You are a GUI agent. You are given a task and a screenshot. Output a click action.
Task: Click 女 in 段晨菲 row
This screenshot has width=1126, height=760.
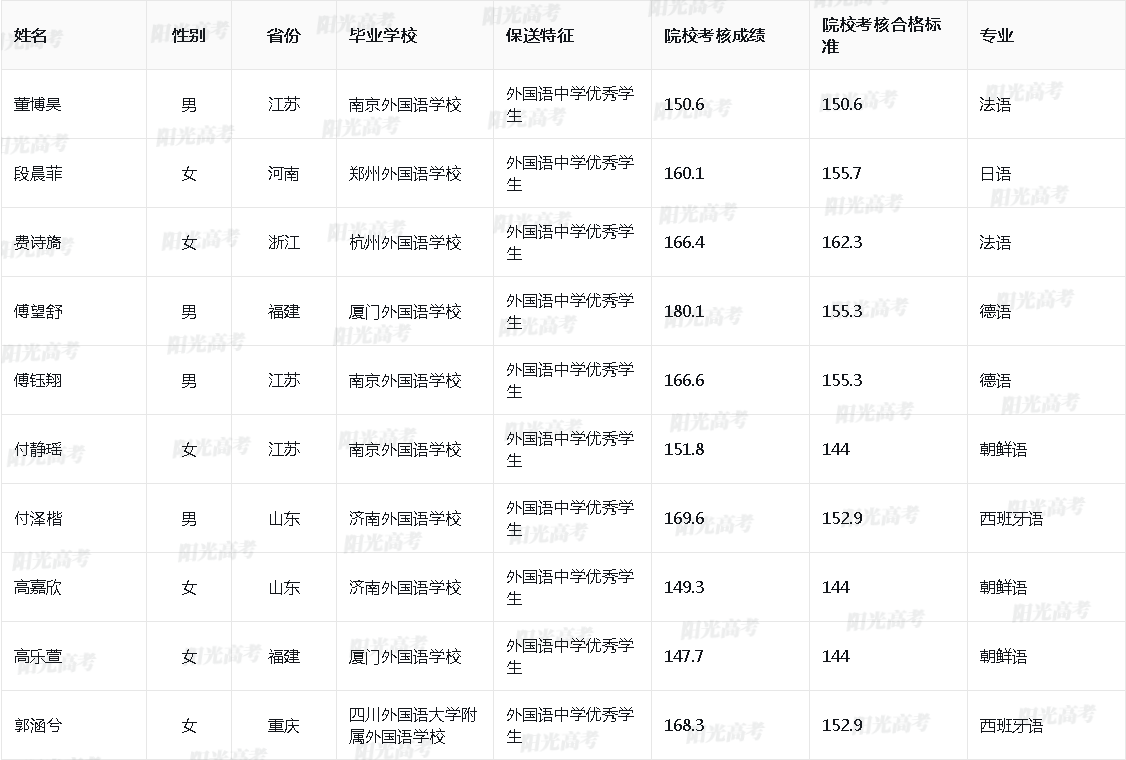pyautogui.click(x=189, y=173)
